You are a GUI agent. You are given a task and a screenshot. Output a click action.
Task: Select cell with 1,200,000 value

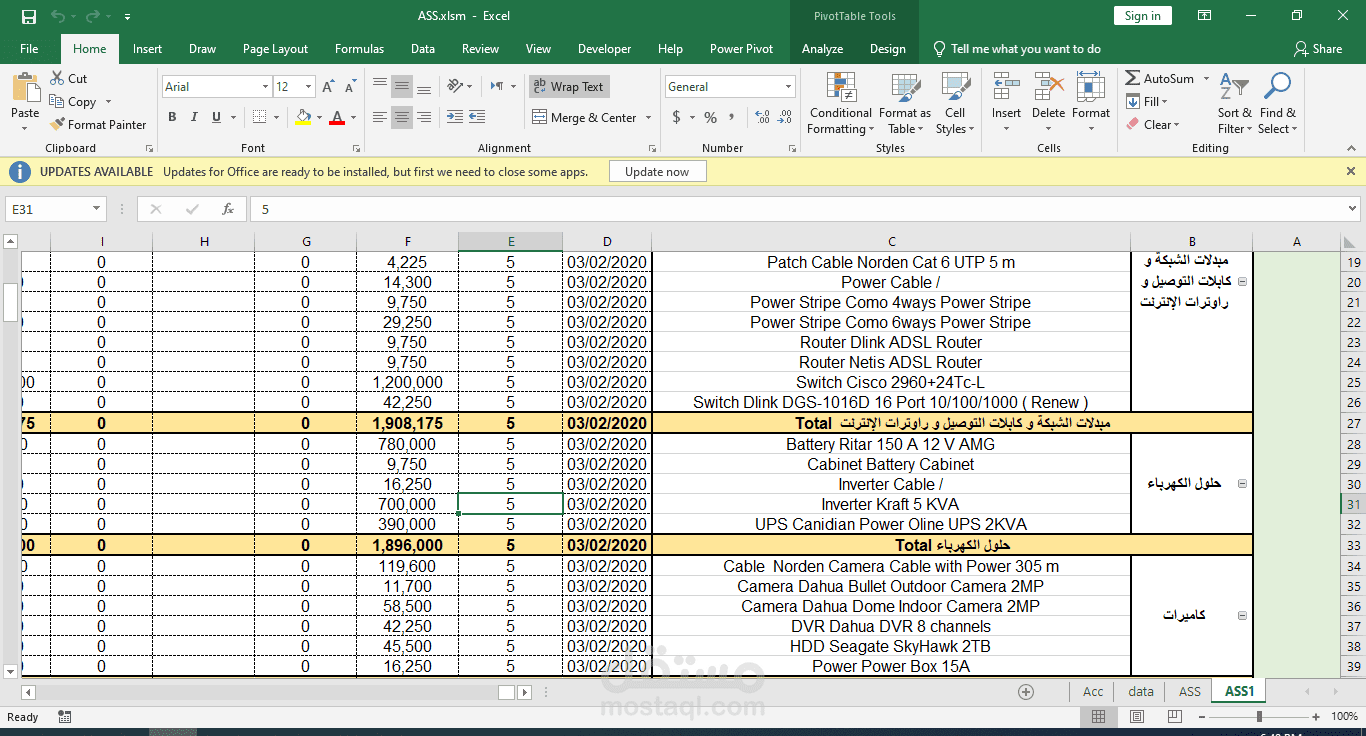click(x=407, y=382)
